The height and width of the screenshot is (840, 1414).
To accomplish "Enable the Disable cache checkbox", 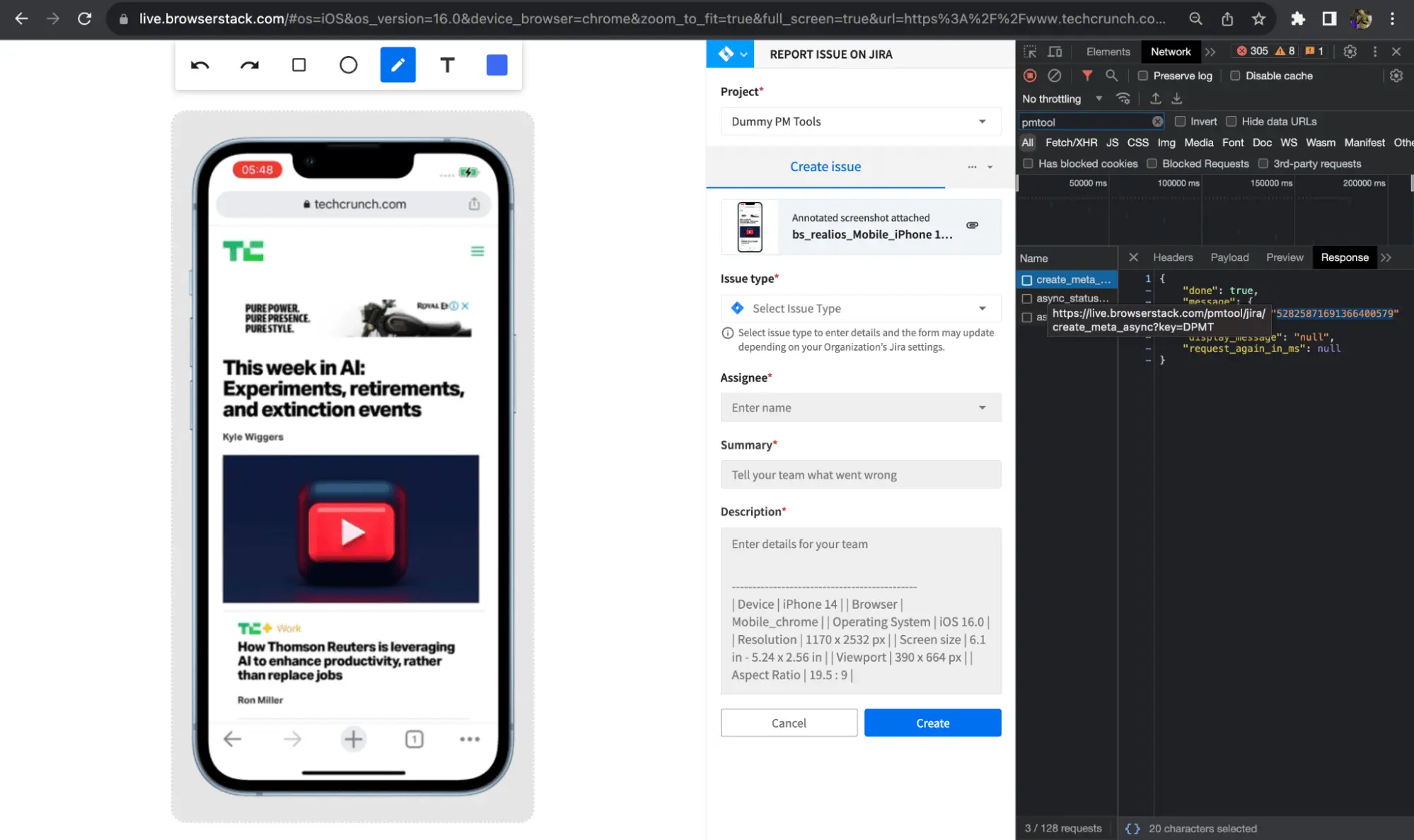I will (1235, 76).
